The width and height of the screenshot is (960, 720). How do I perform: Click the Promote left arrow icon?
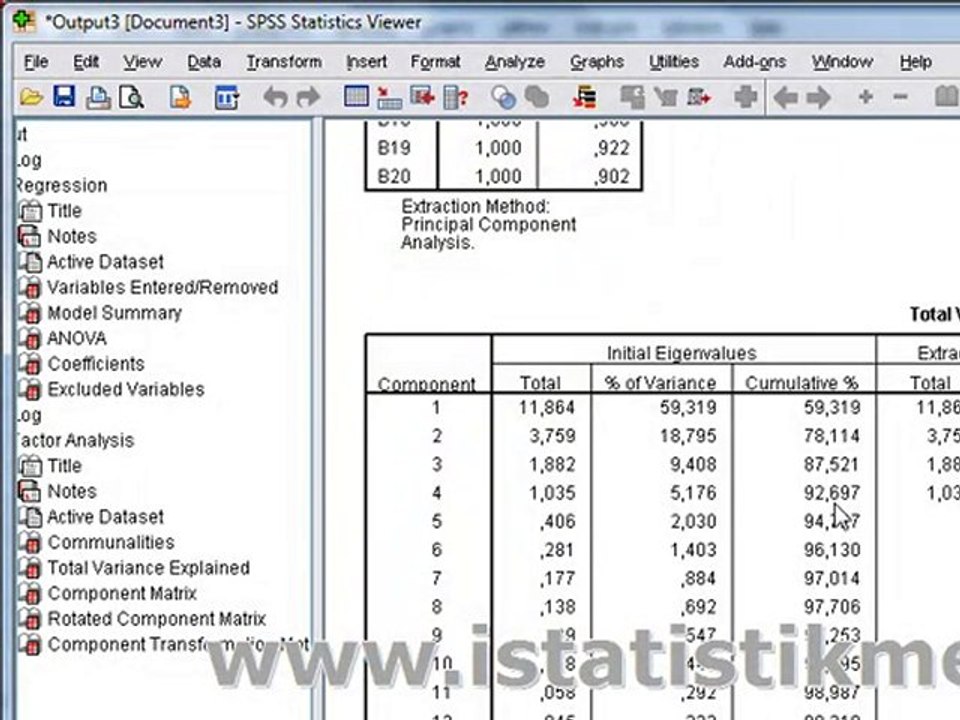[785, 97]
